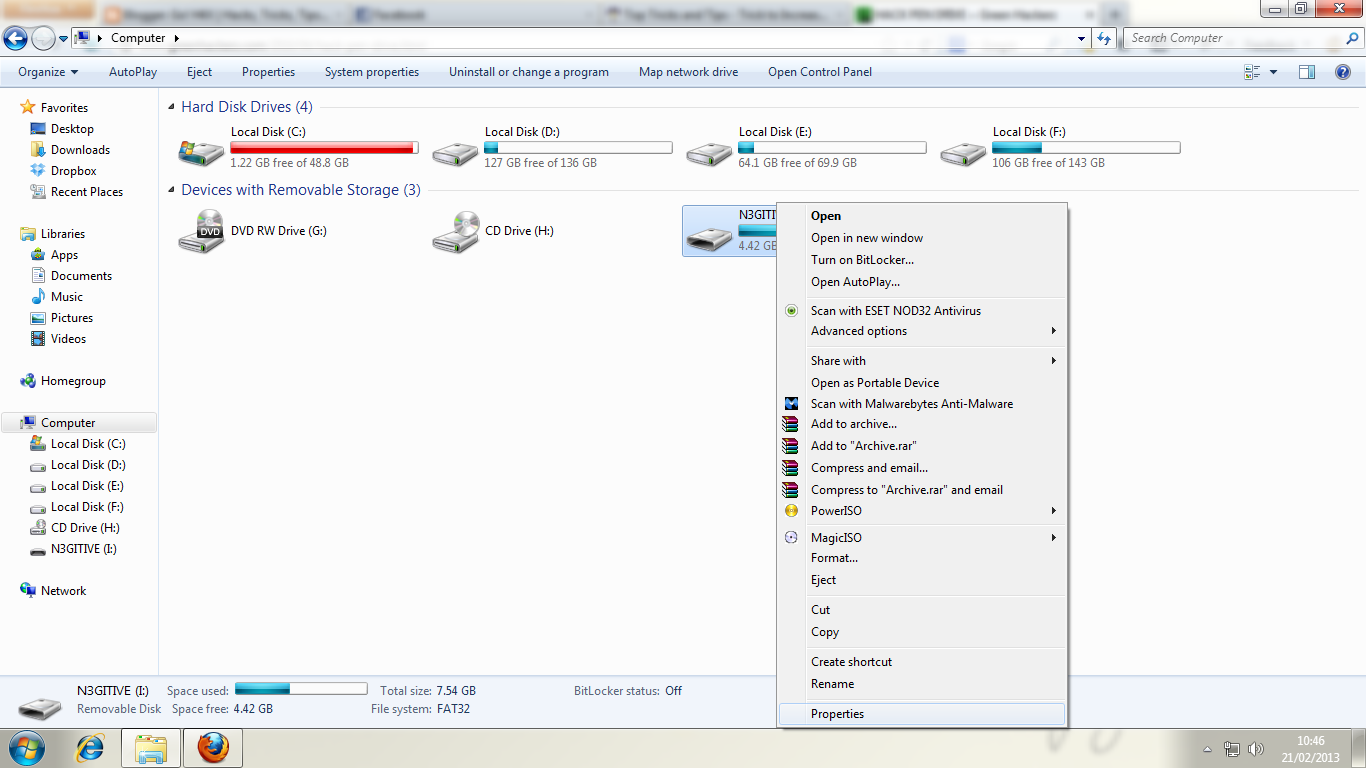Select the Local Disk (E:) drive icon
Image resolution: width=1366 pixels, height=768 pixels.
point(709,151)
